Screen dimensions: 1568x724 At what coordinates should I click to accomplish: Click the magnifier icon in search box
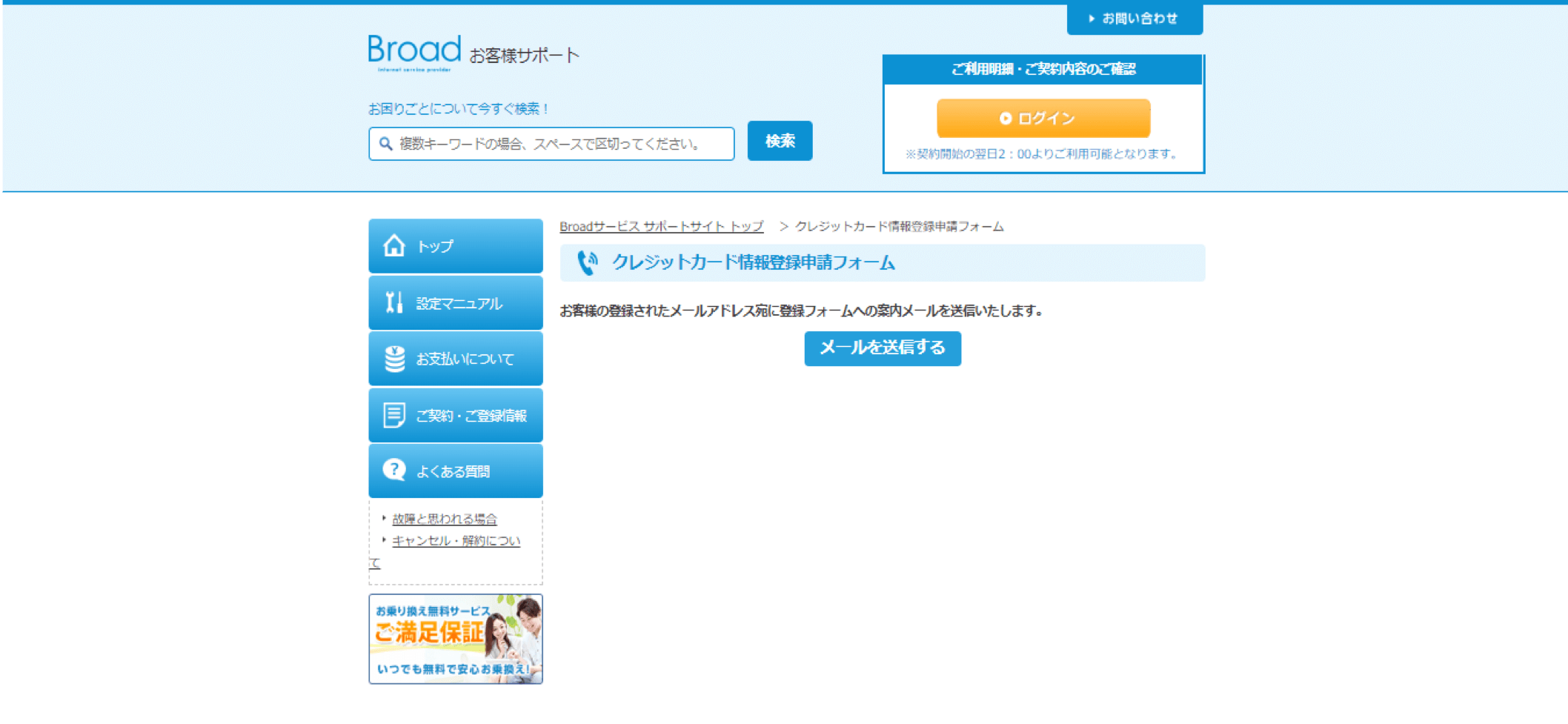385,144
